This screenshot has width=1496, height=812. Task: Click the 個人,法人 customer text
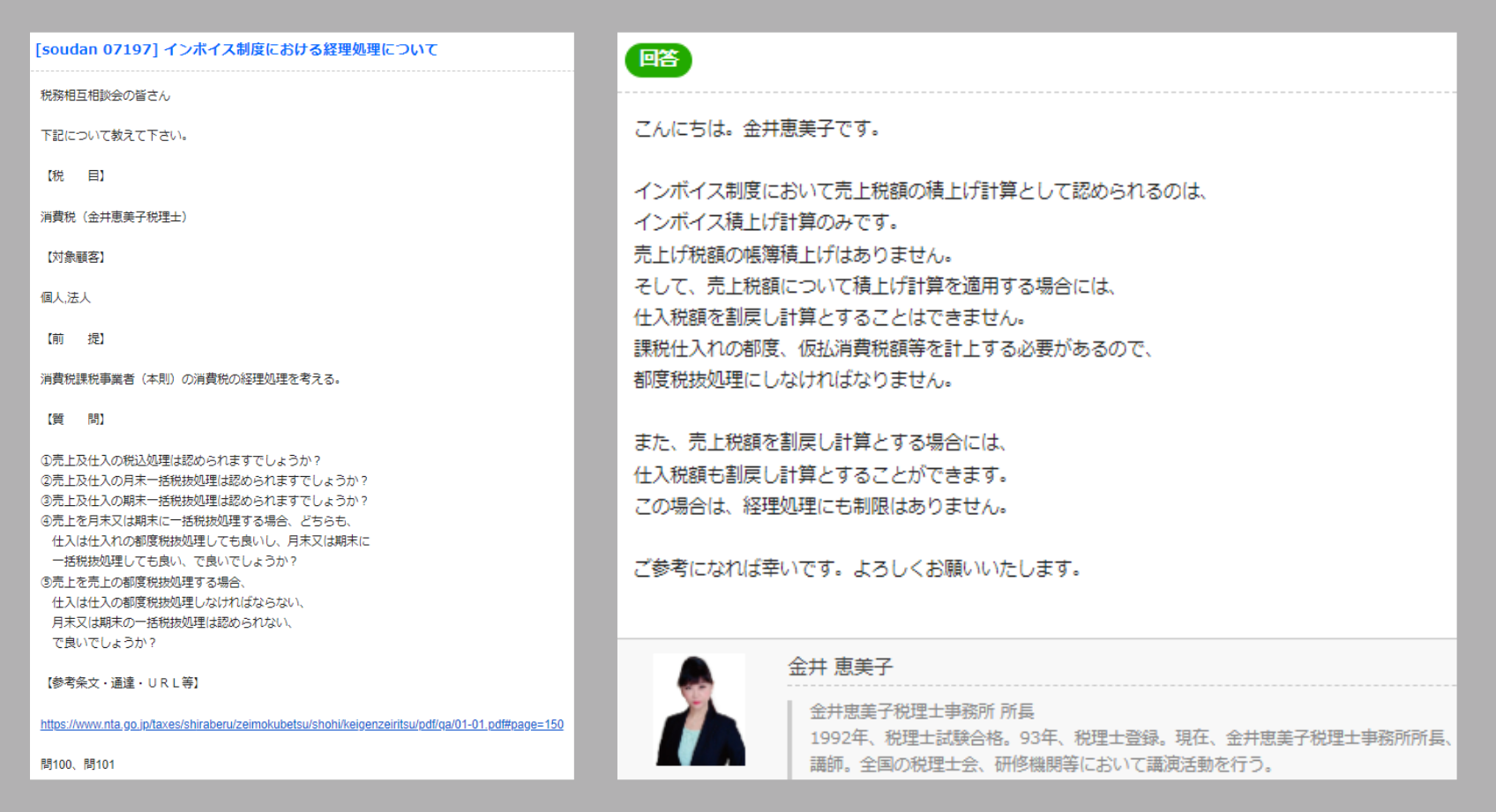pos(65,298)
